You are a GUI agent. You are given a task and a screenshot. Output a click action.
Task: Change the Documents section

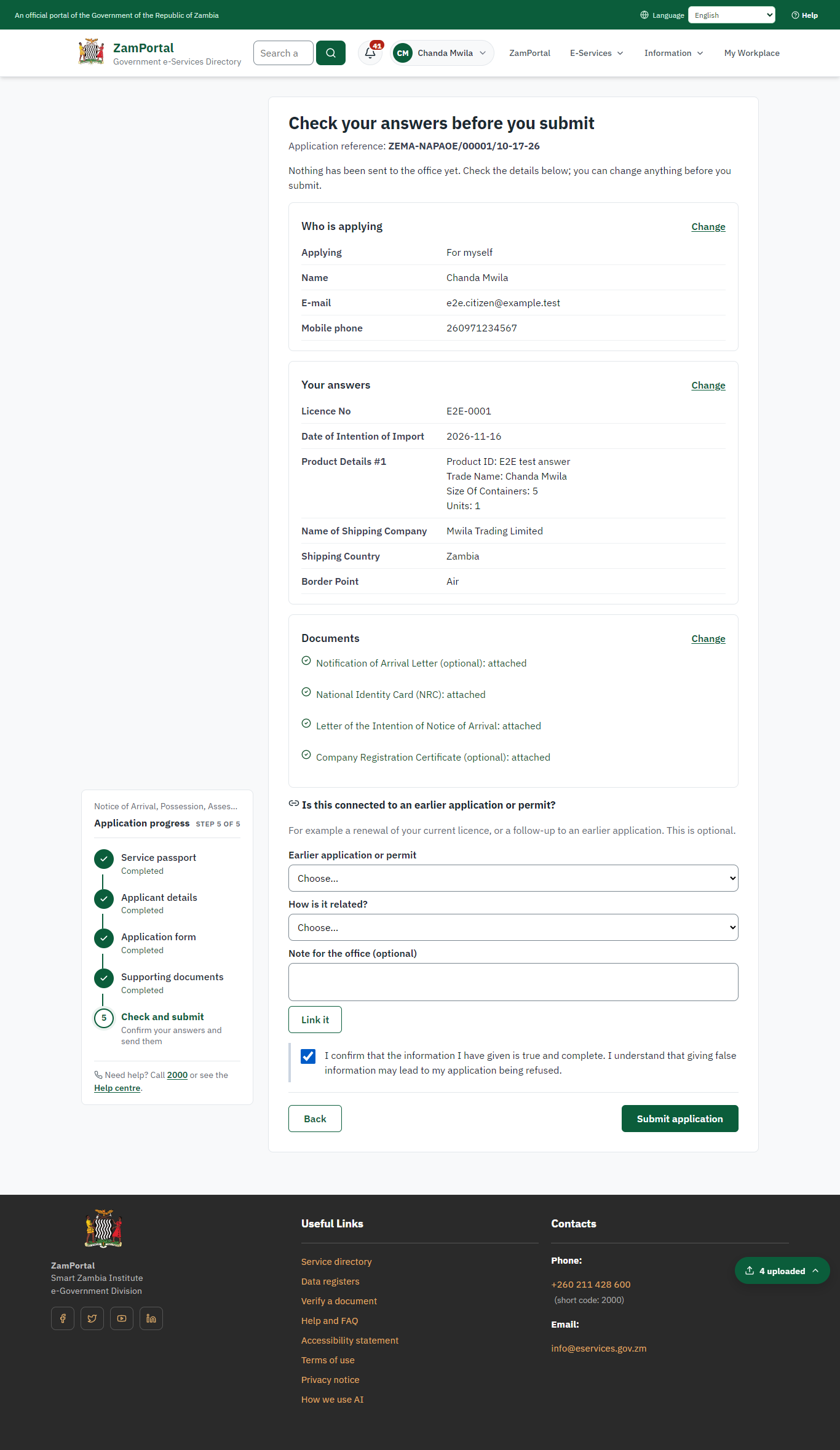[x=708, y=639]
